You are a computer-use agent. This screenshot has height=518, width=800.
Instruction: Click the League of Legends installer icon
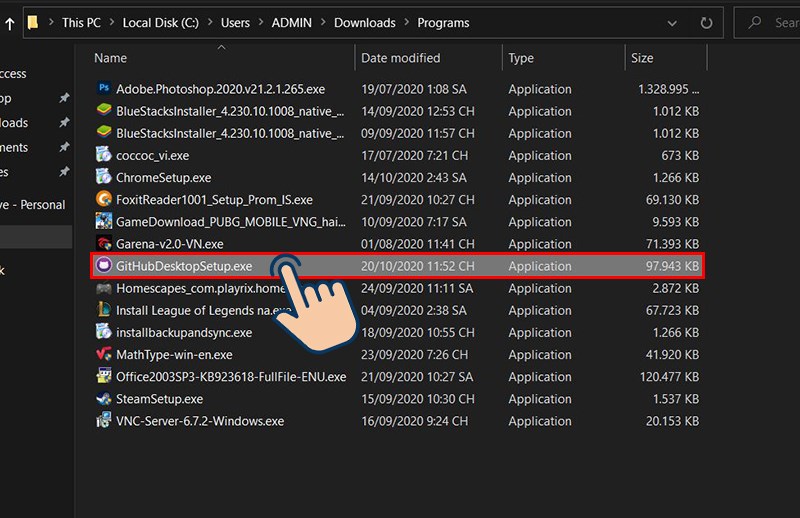click(104, 310)
